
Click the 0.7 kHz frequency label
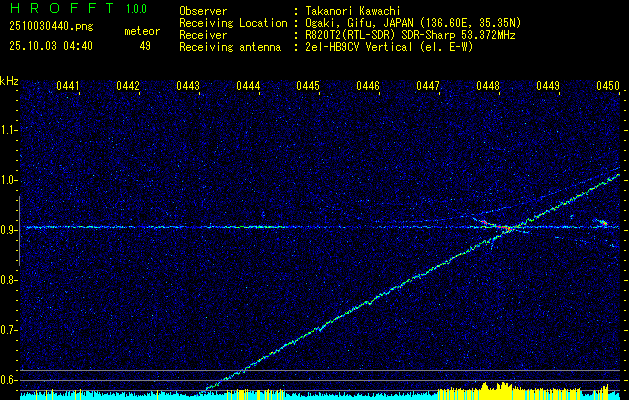click(9, 331)
